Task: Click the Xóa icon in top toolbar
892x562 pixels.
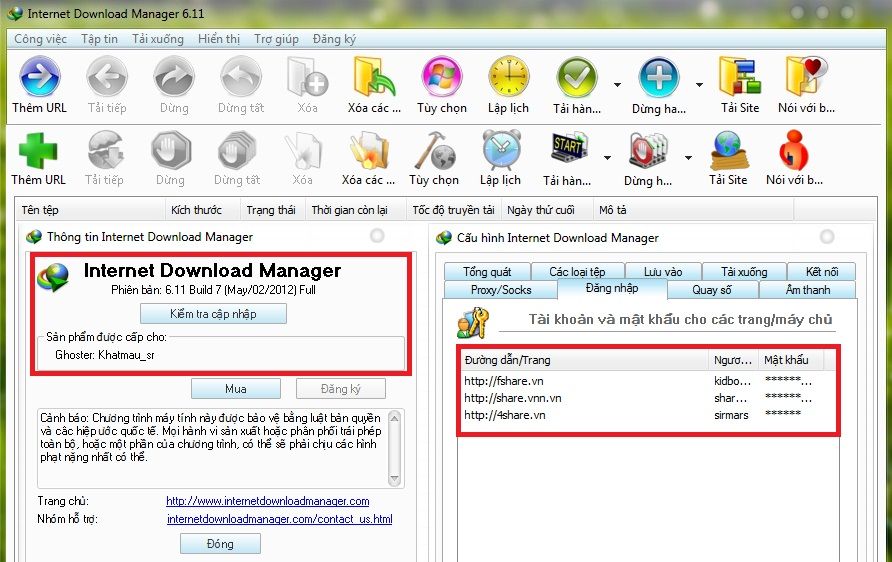Action: [x=307, y=76]
